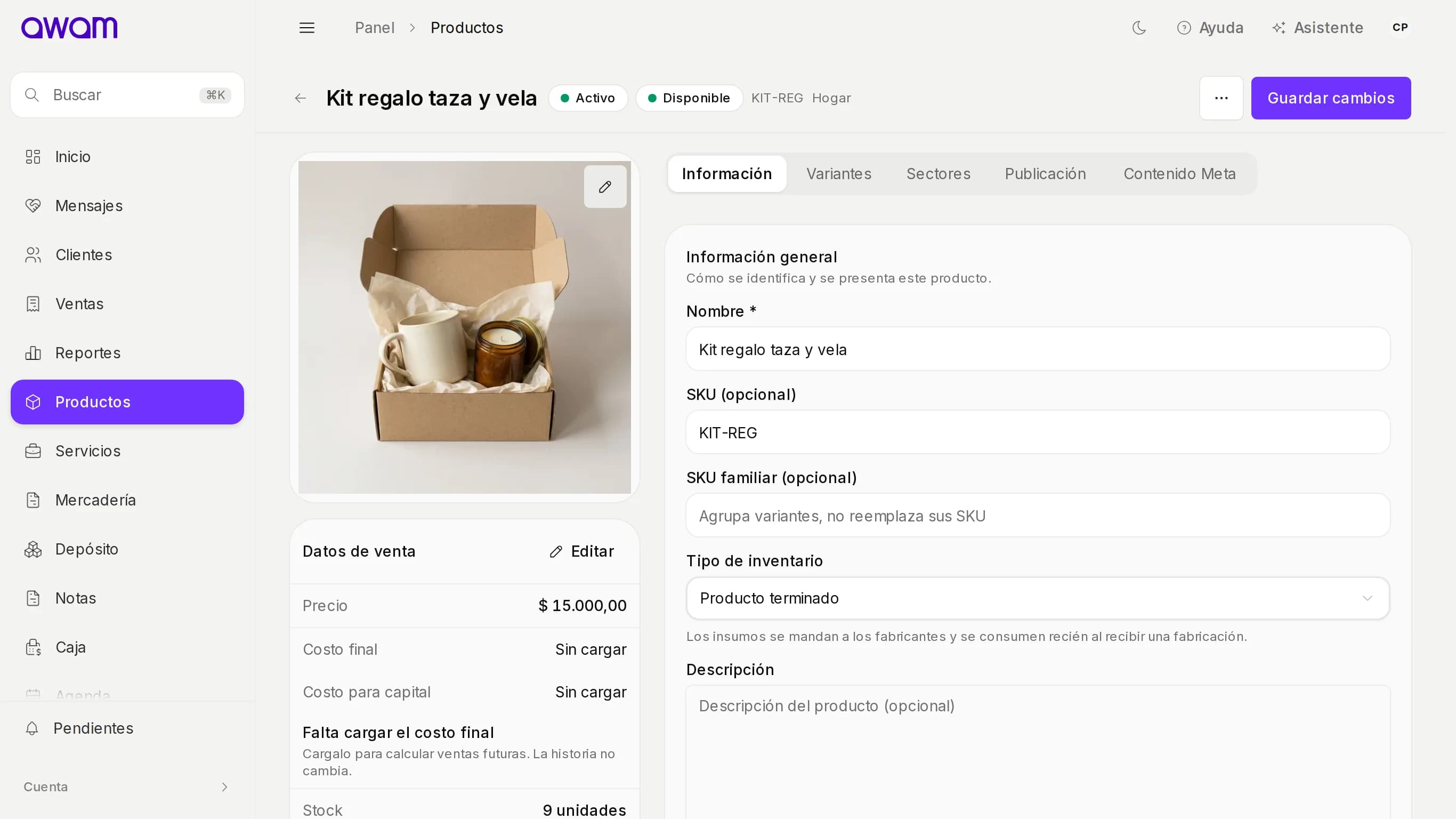Screen dimensions: 1456x819
Task: Open Mensajes in the sidebar
Action: coord(127,206)
